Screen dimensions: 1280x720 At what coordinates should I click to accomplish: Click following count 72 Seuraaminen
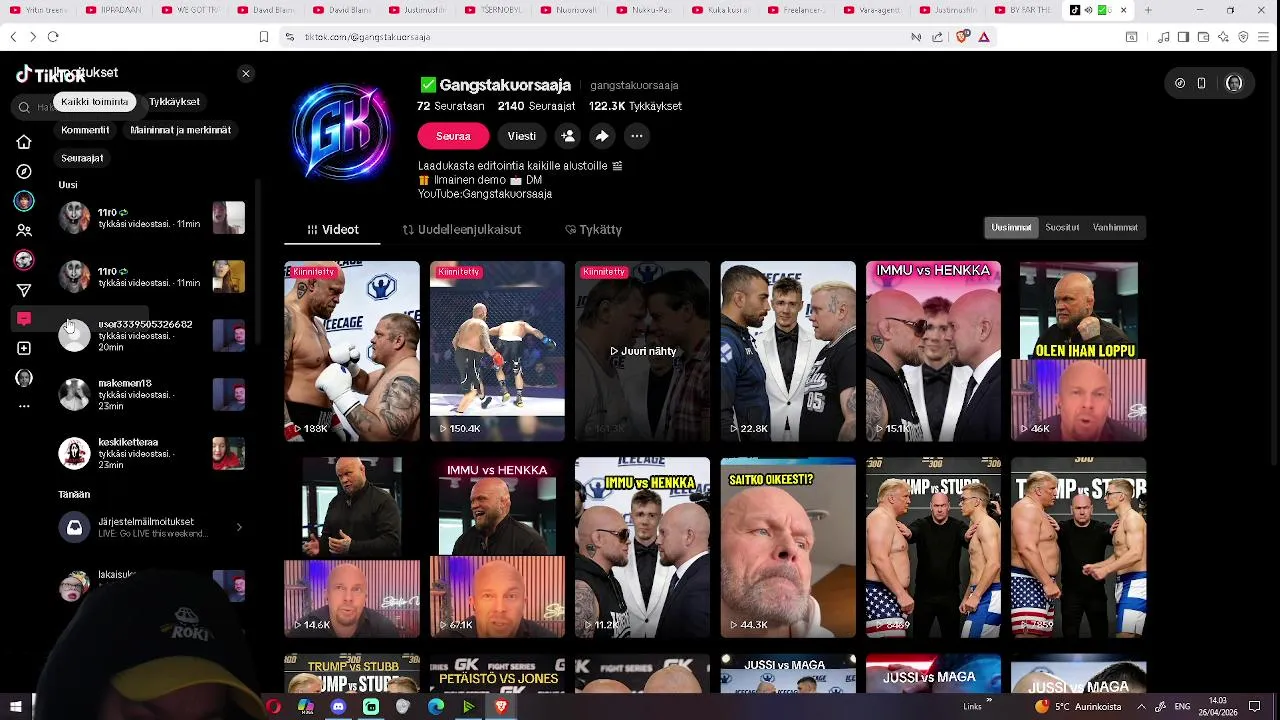tap(450, 106)
